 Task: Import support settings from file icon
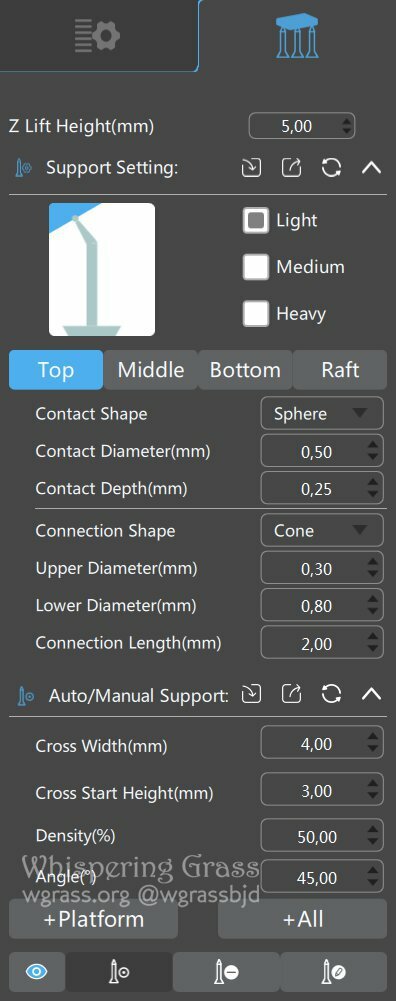tap(251, 169)
